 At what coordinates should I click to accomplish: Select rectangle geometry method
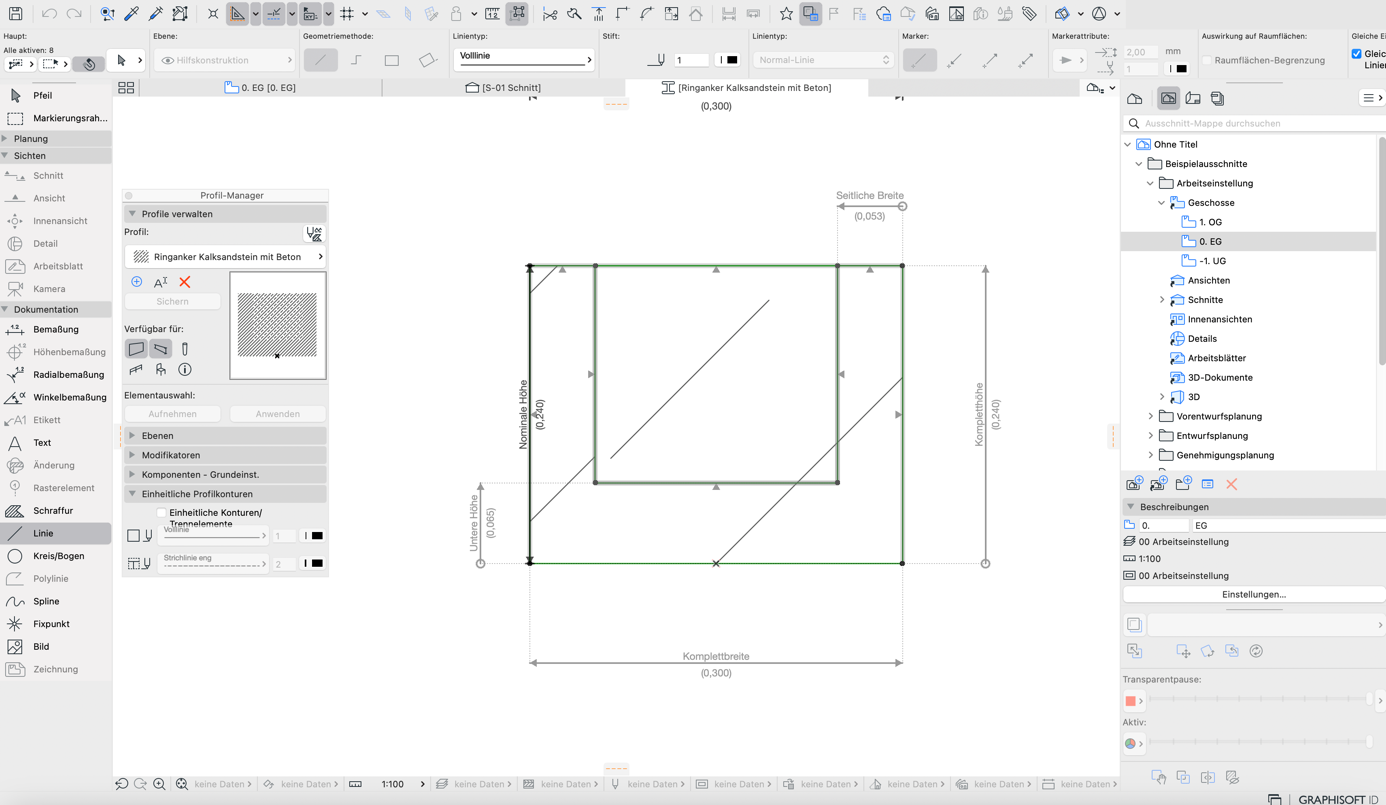pos(392,60)
